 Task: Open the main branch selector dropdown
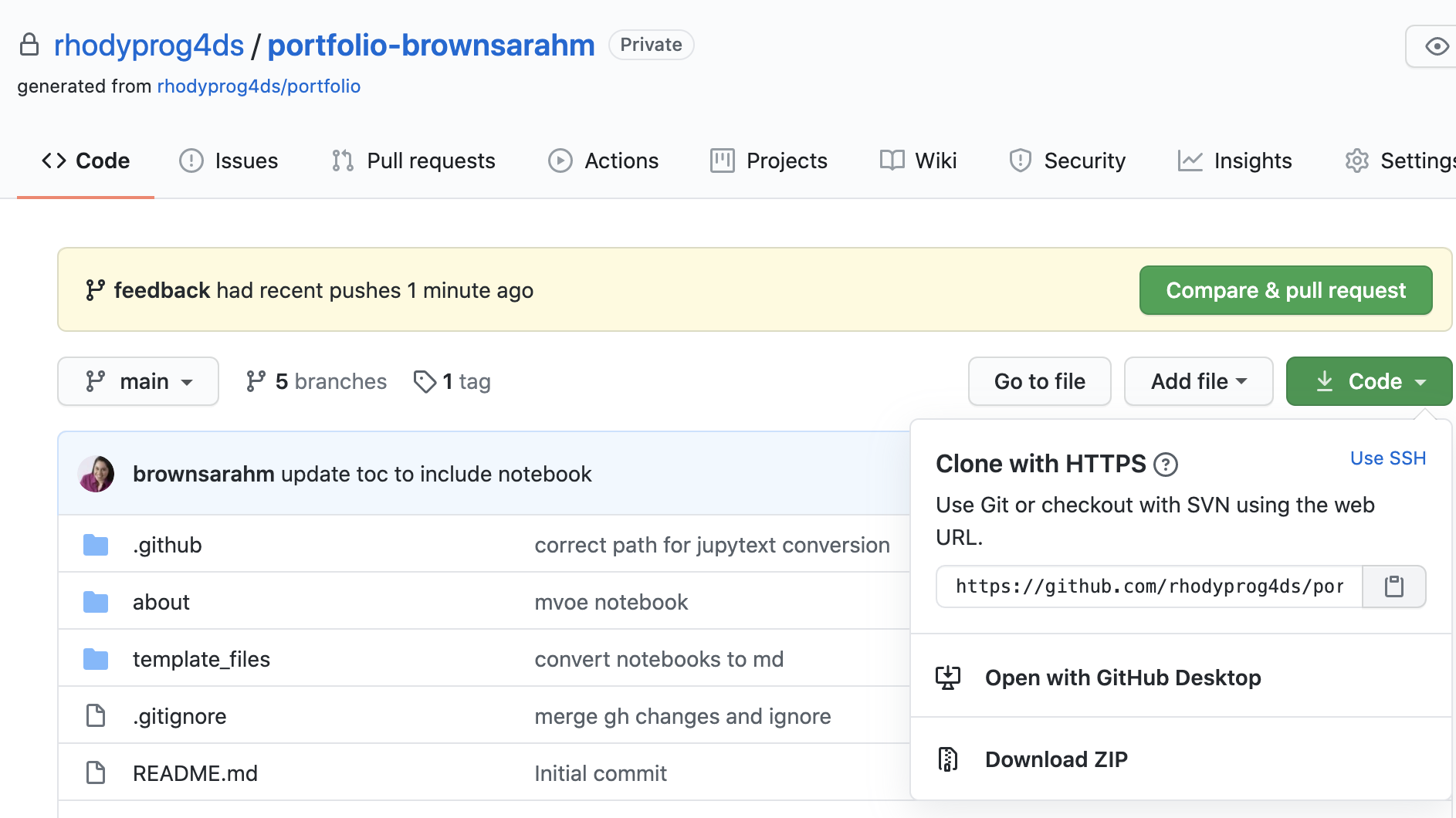tap(137, 381)
